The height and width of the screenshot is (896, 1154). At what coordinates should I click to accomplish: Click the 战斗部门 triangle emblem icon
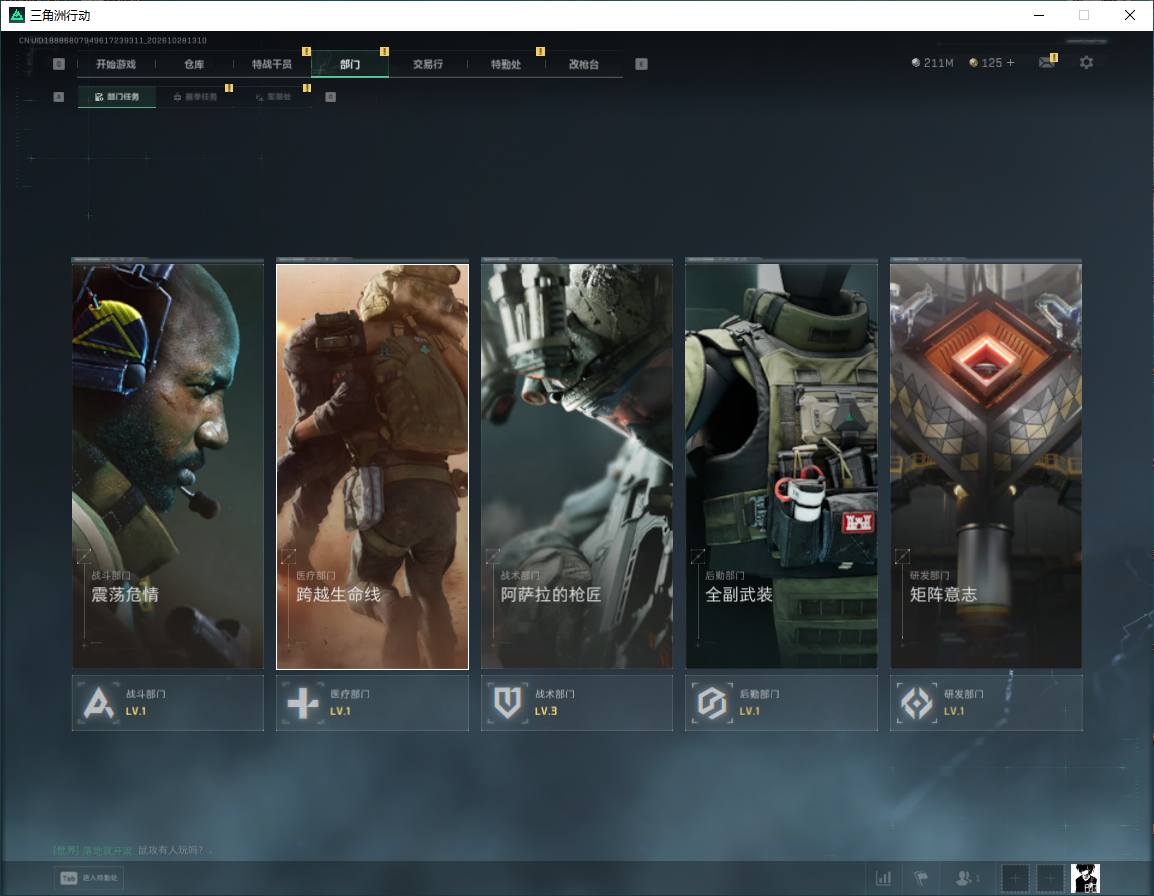click(99, 703)
